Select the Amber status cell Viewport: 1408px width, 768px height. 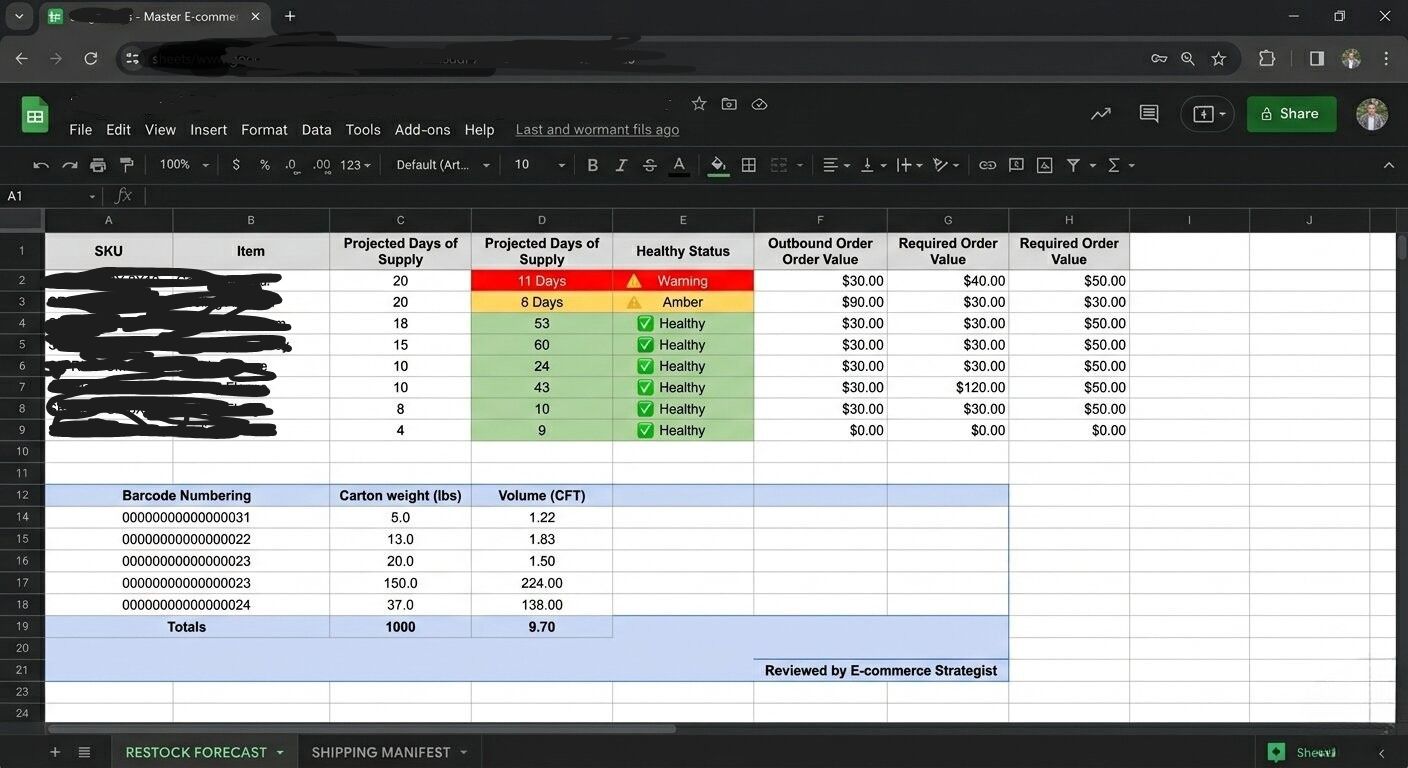point(683,302)
